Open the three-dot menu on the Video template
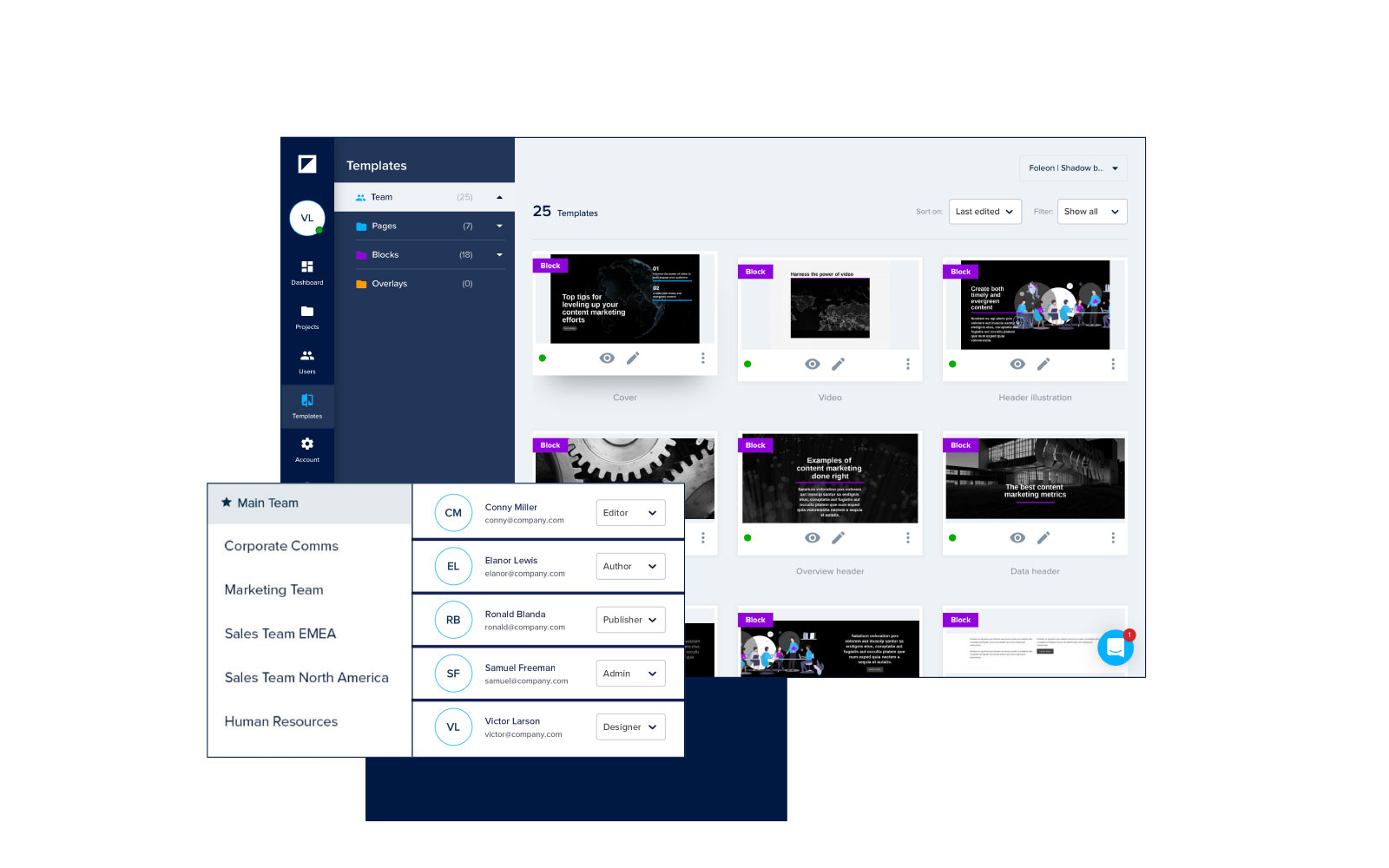The image size is (1389, 868). pos(908,365)
